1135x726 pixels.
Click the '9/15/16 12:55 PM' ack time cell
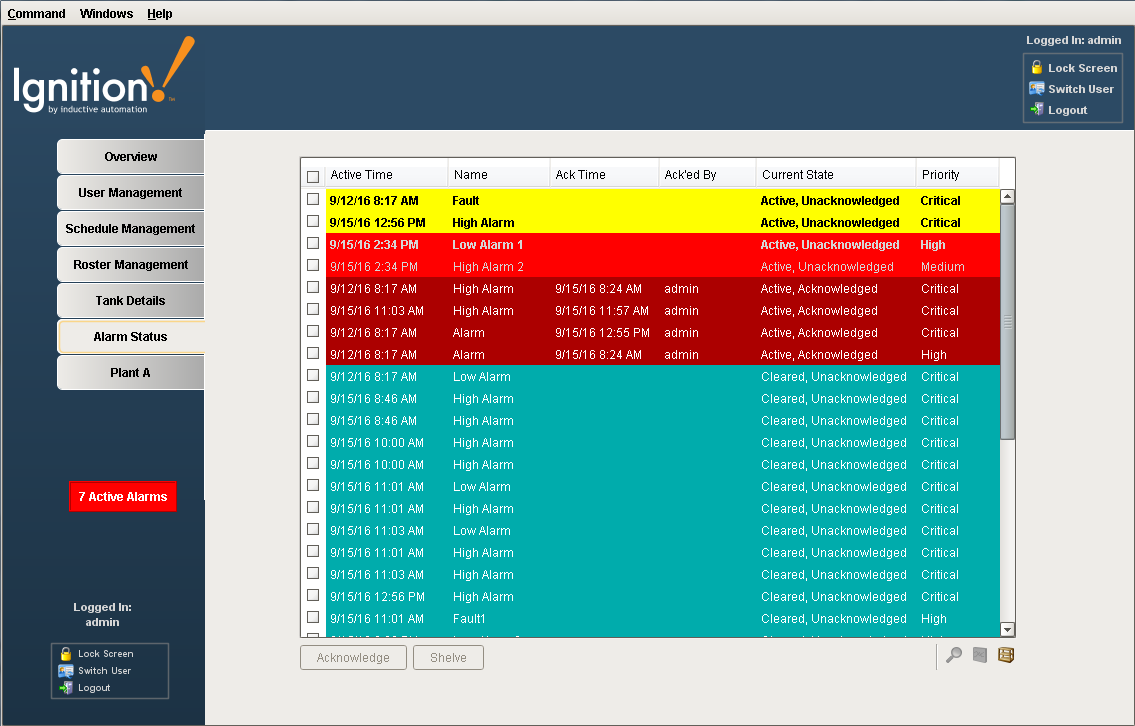(x=602, y=333)
